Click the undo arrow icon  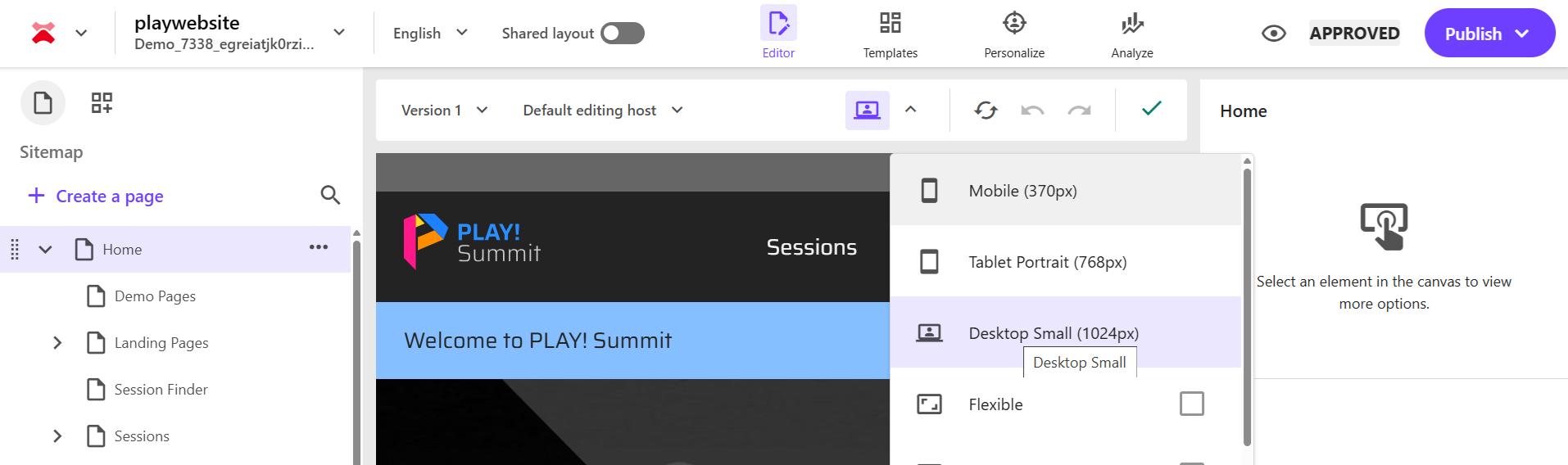pos(1032,110)
